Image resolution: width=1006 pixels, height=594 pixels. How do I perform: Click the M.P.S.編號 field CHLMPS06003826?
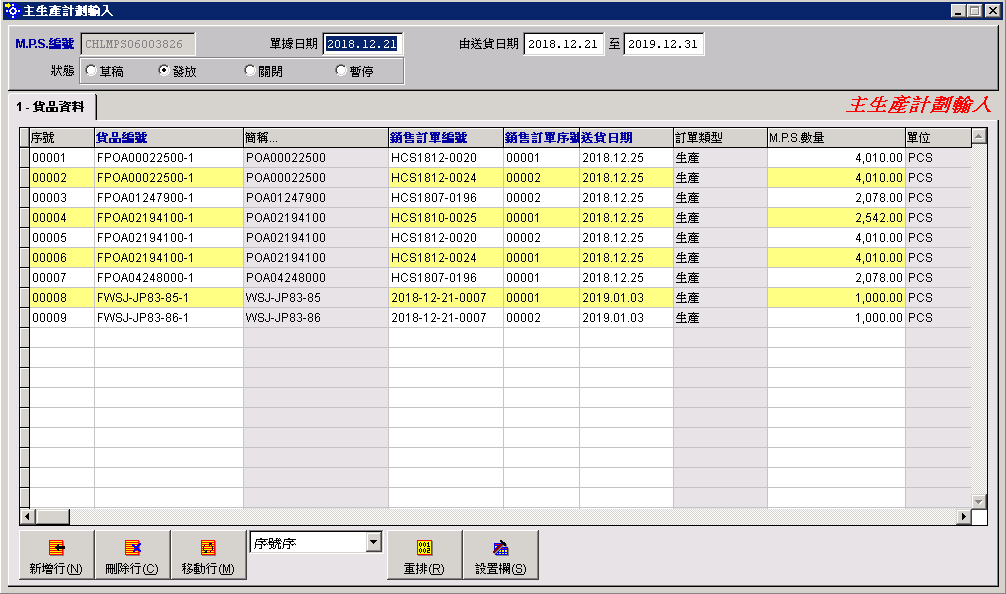(x=138, y=44)
